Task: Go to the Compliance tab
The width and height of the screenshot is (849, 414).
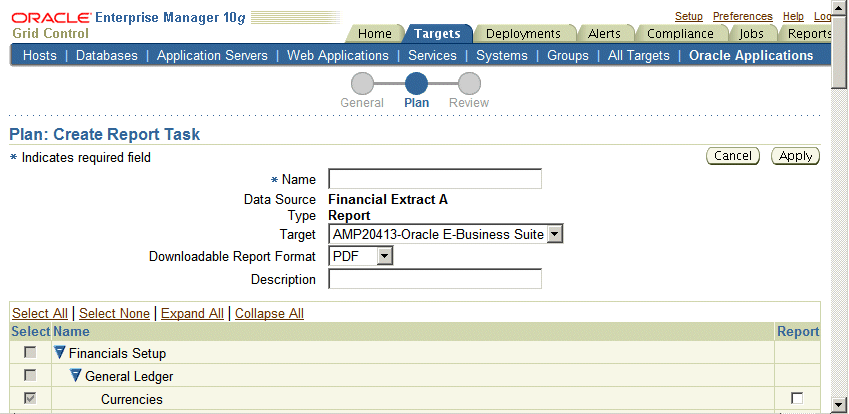Action: (680, 34)
